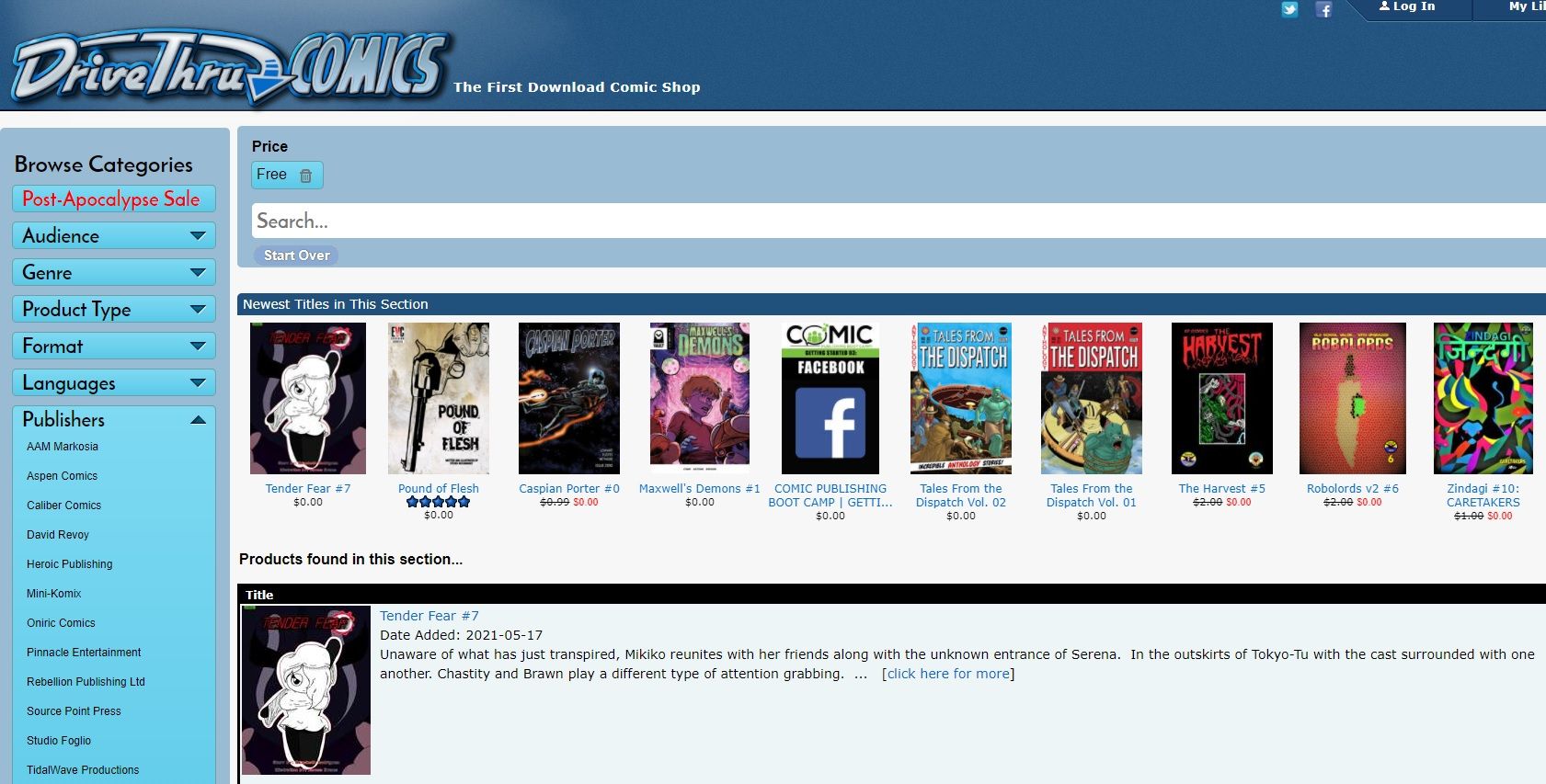Viewport: 1546px width, 784px height.
Task: Select publisher Caliber Comics
Action: click(x=63, y=506)
